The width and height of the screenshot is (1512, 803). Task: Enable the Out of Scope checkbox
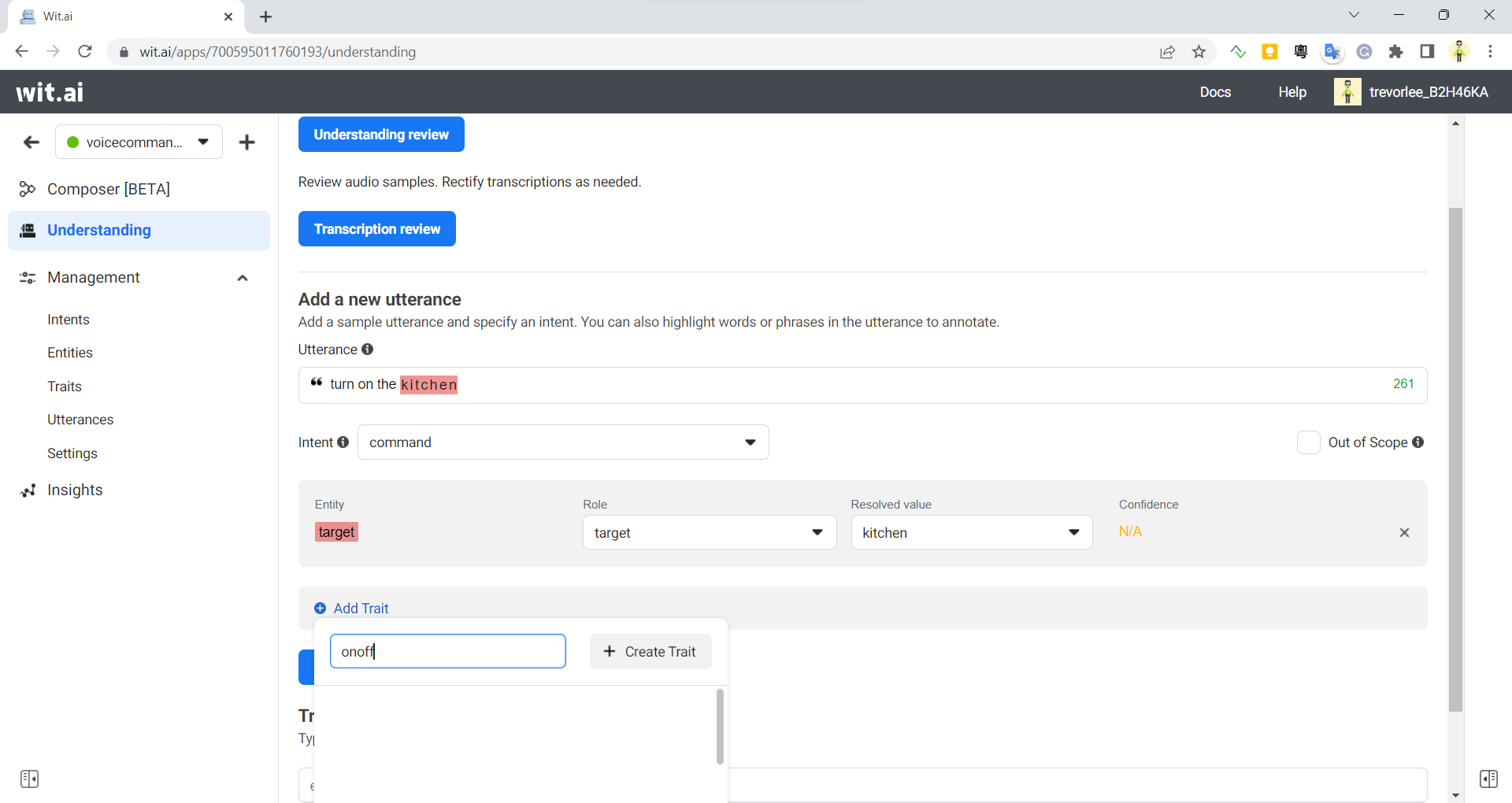[x=1308, y=442]
